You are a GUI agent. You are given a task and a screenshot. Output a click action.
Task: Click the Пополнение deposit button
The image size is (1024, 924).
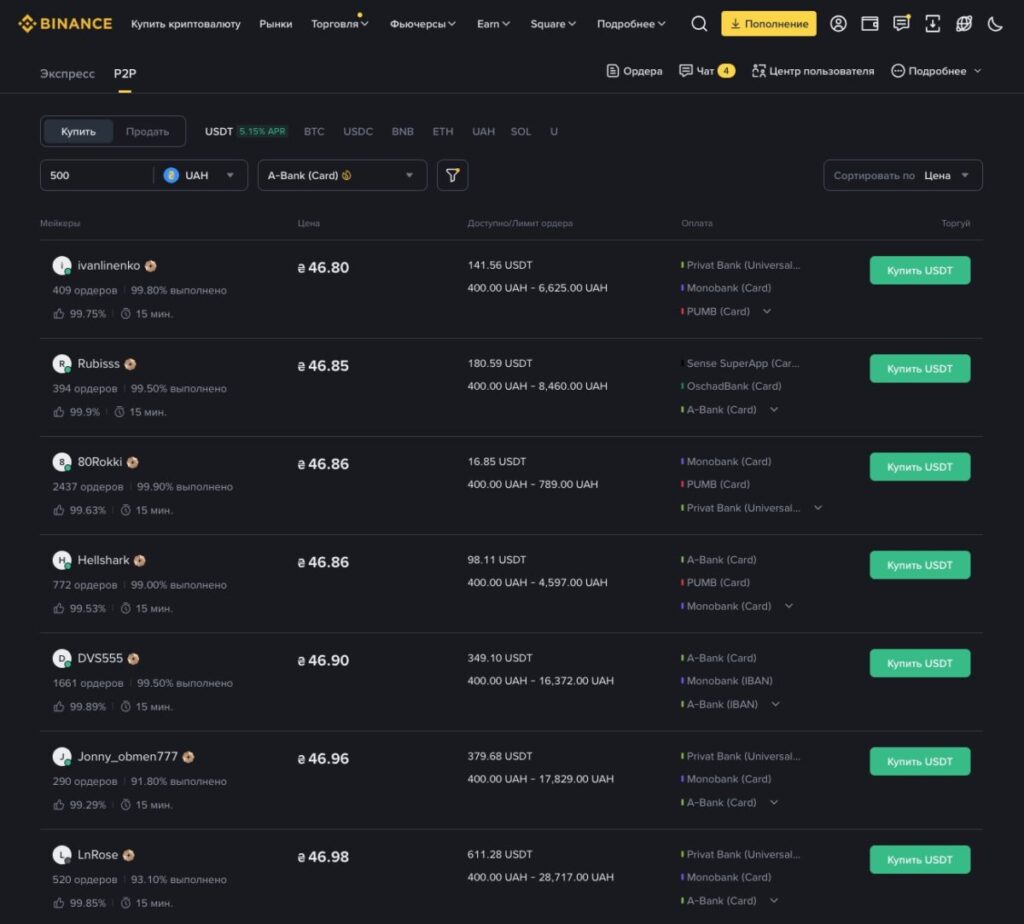tap(769, 24)
